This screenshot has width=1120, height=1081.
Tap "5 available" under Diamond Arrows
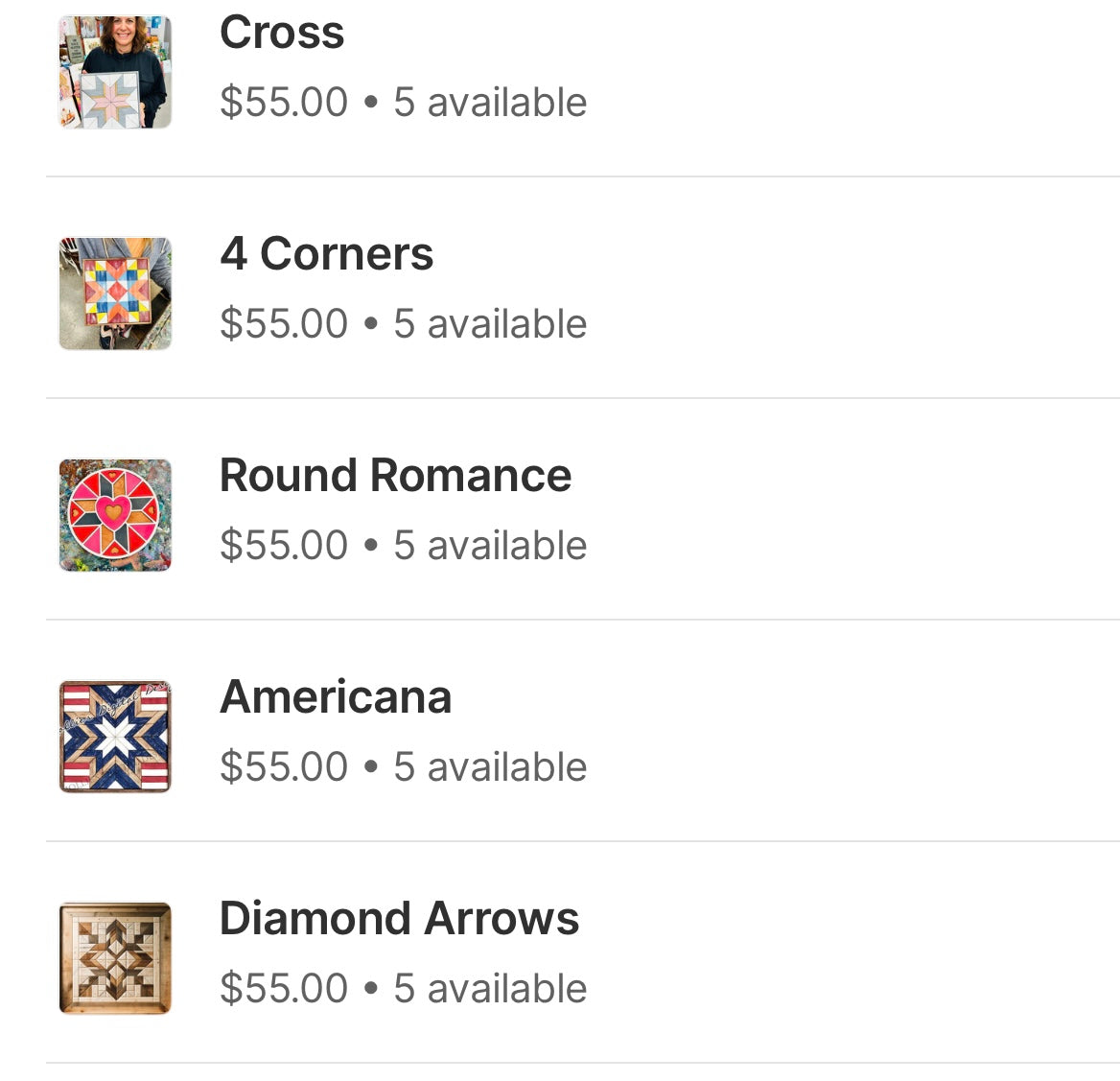[490, 989]
